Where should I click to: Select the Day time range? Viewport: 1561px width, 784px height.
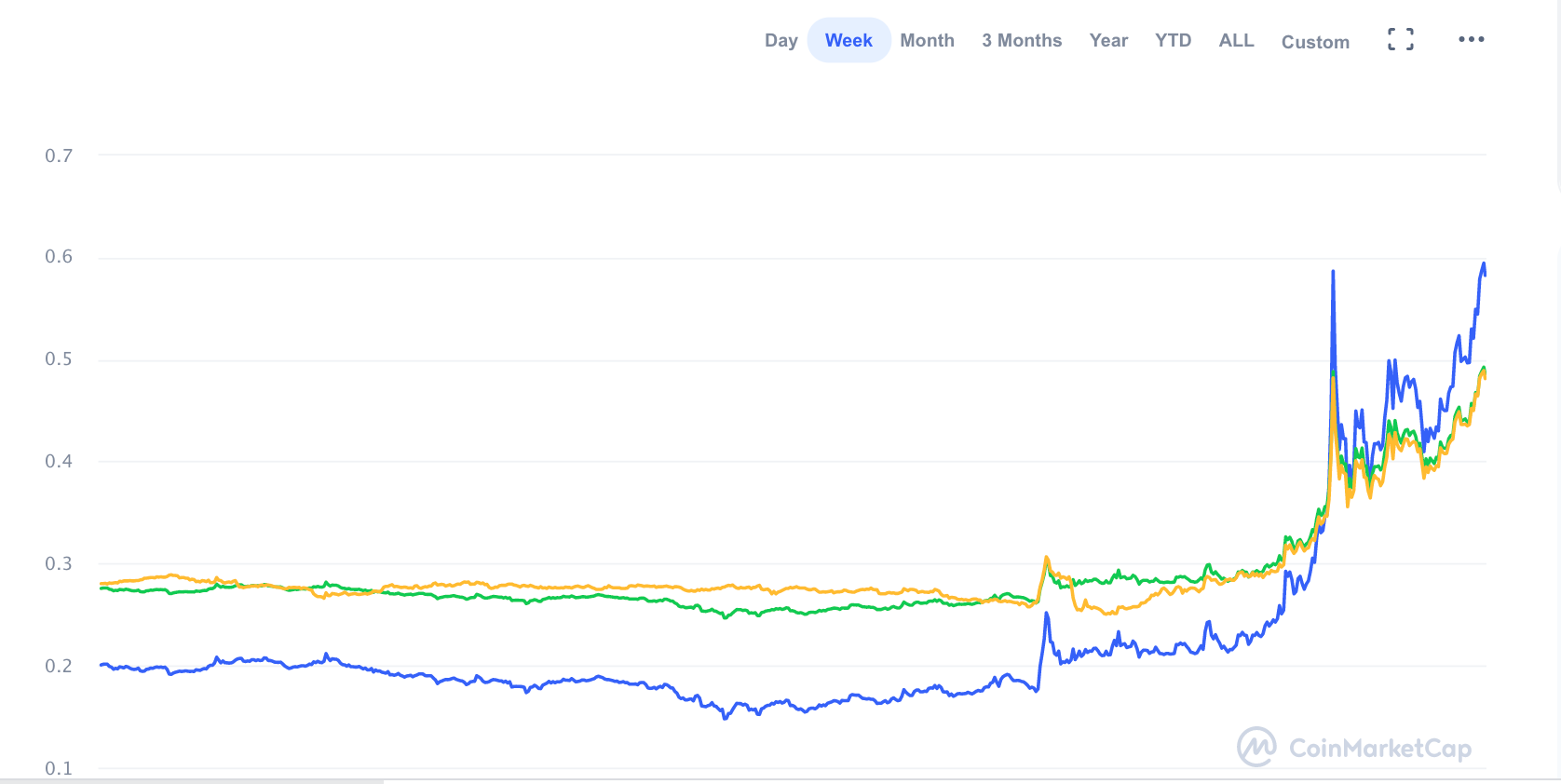tap(780, 40)
